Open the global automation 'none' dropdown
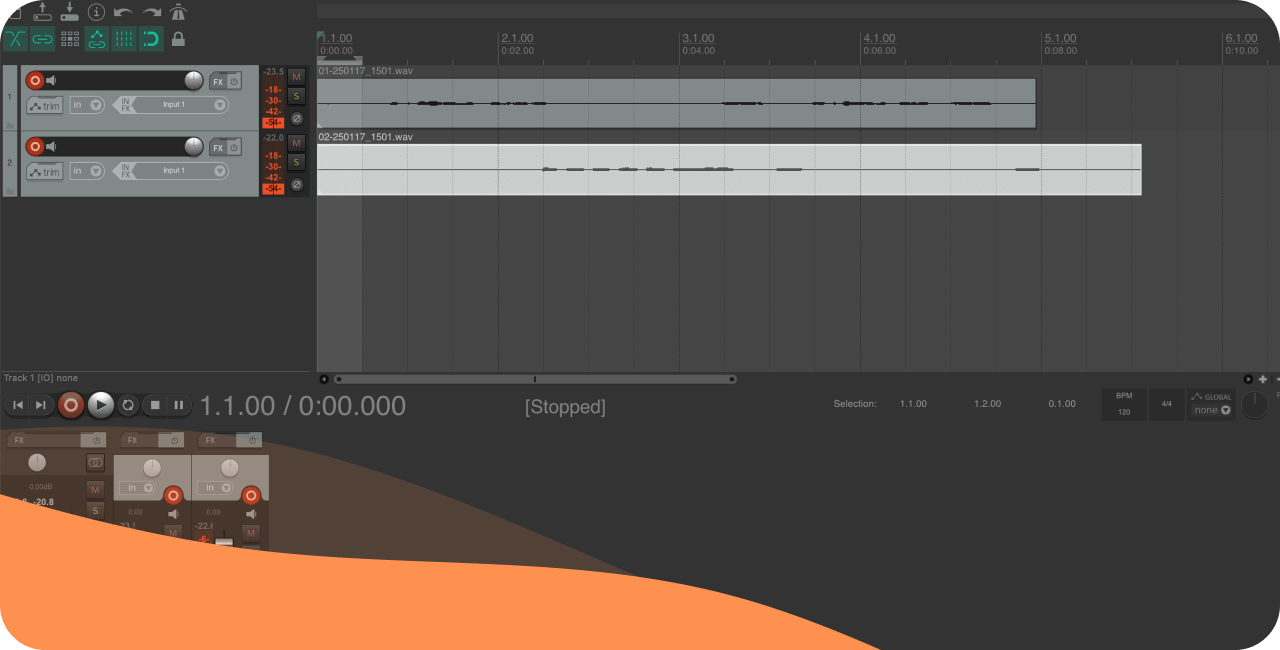Image resolution: width=1280 pixels, height=650 pixels. [x=1211, y=410]
